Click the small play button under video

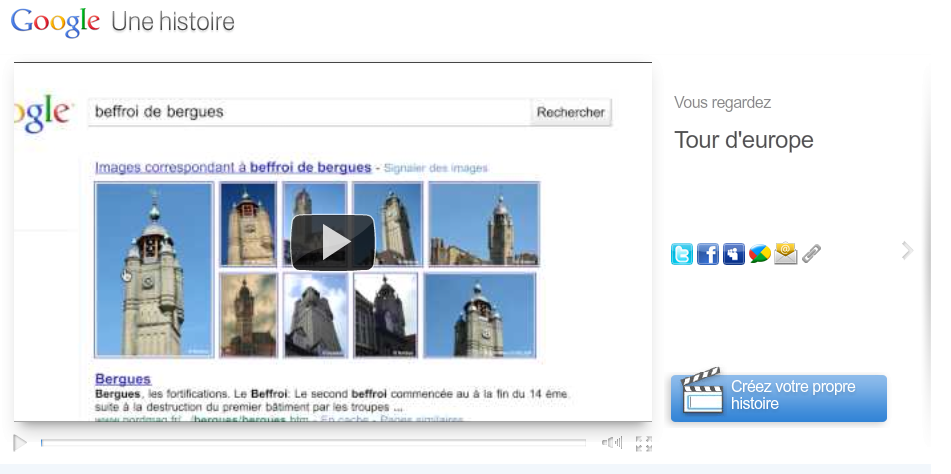tap(20, 443)
